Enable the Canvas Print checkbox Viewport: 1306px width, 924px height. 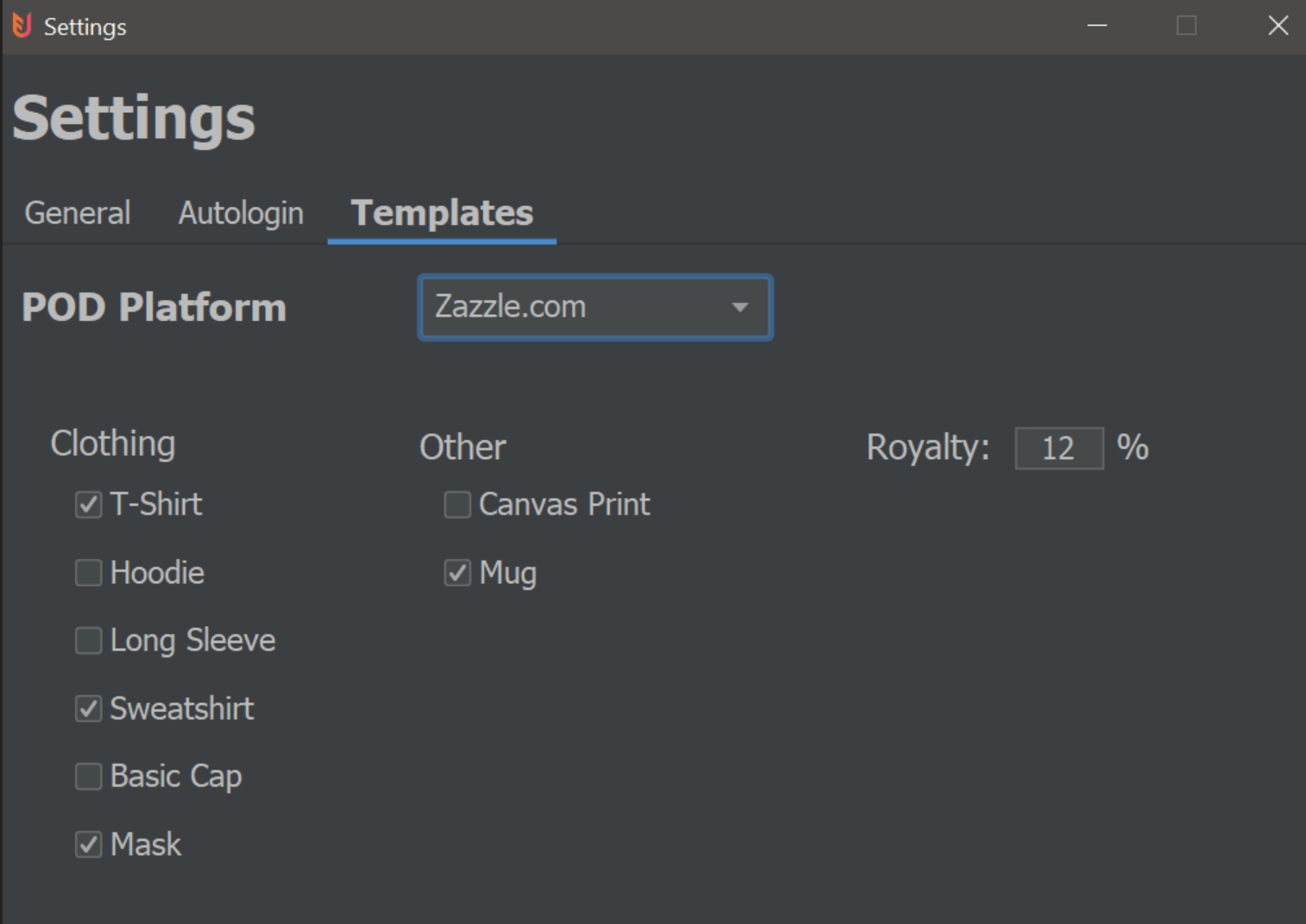click(x=457, y=505)
